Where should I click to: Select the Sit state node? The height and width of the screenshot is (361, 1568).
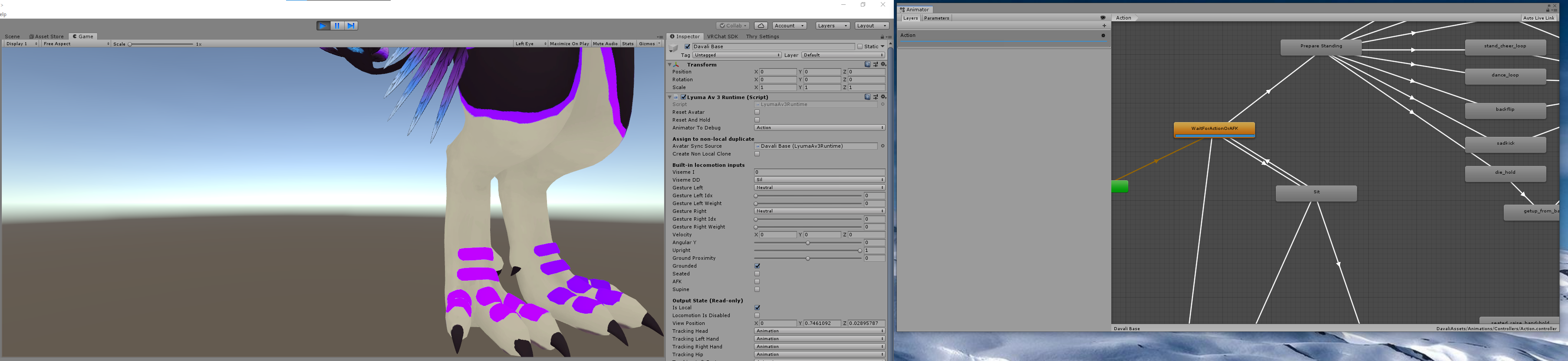[x=1316, y=193]
